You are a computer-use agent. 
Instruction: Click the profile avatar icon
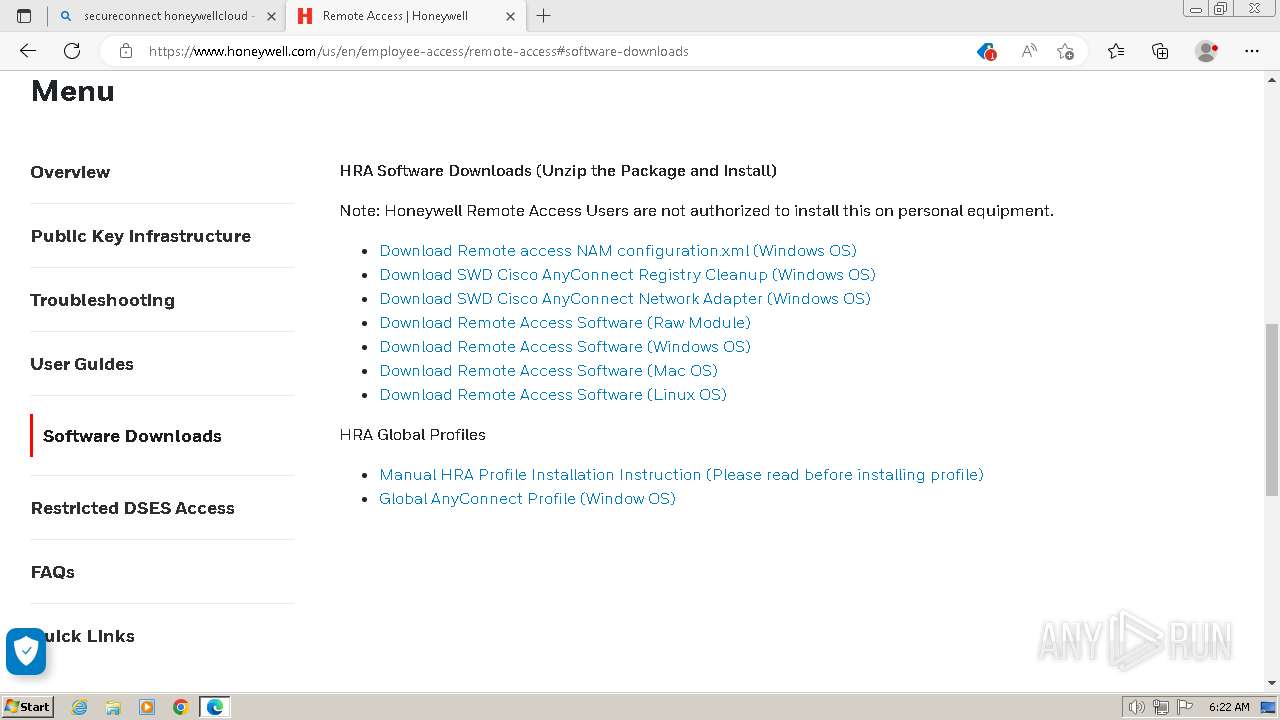(x=1206, y=51)
